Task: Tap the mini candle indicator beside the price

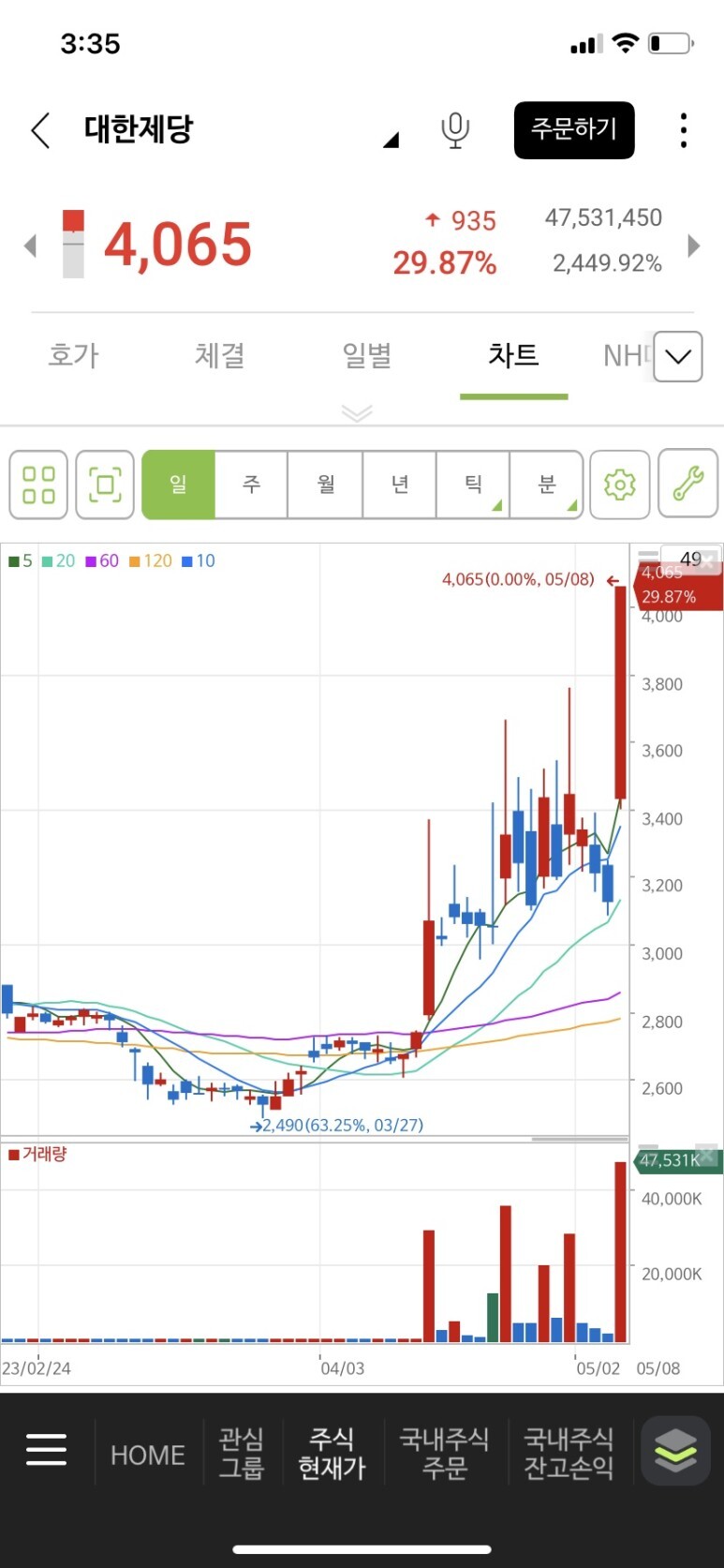Action: click(73, 245)
